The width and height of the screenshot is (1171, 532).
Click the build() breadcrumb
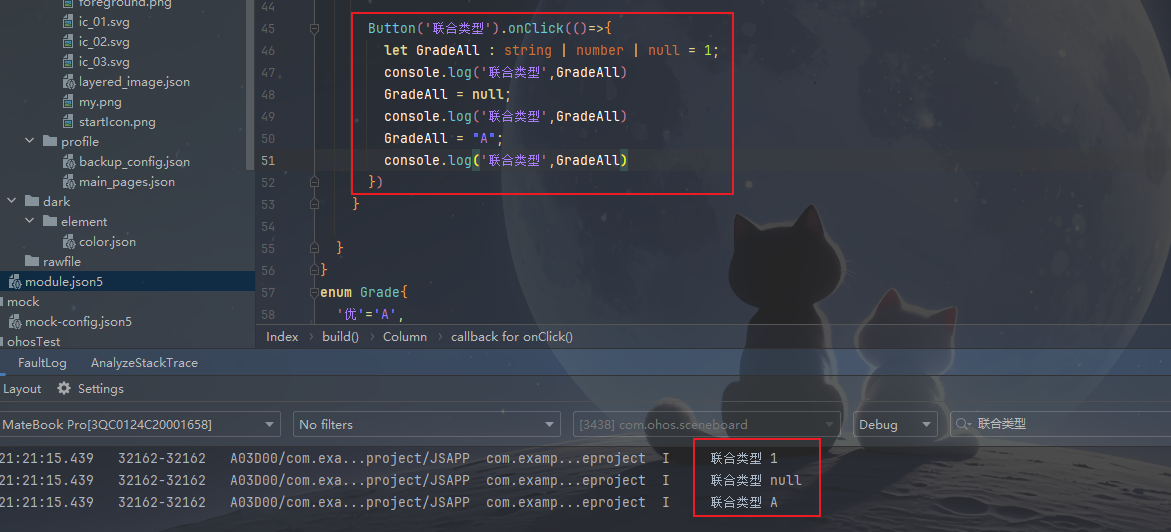click(x=341, y=337)
